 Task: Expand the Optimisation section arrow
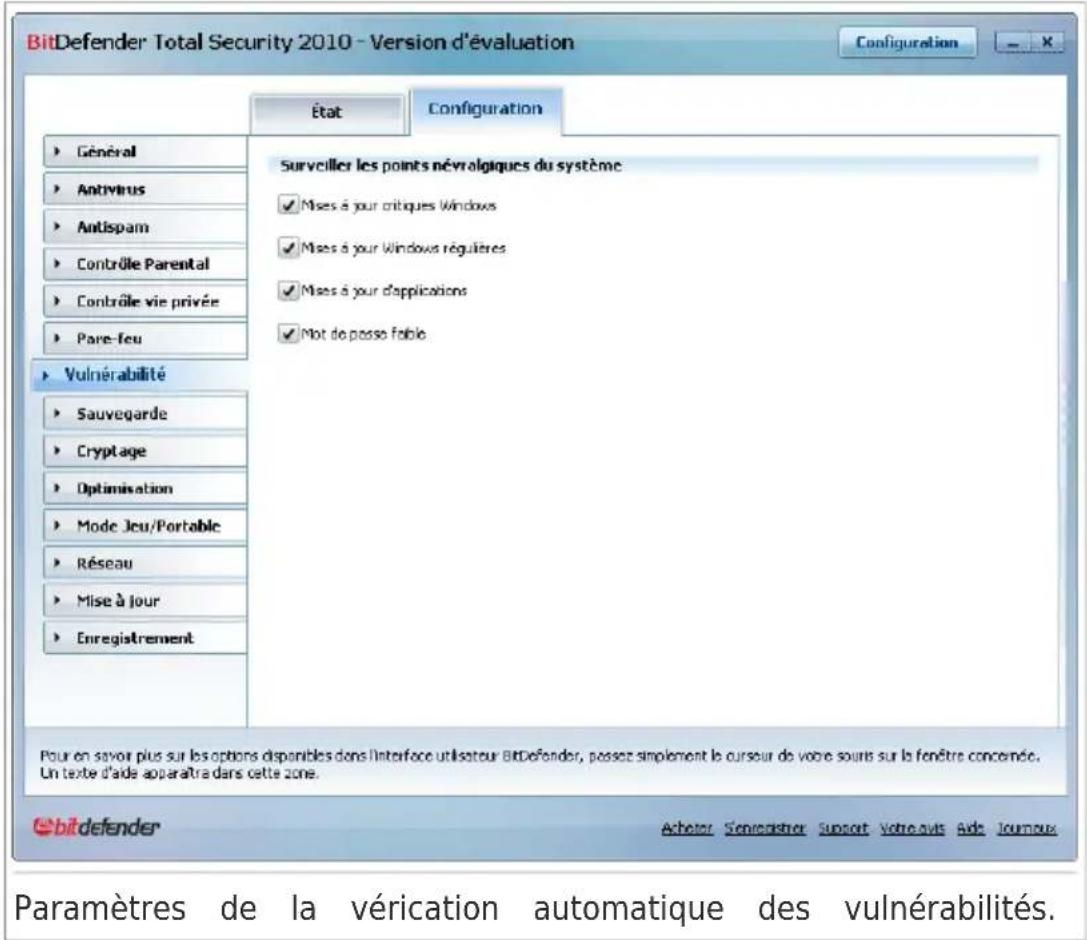pyautogui.click(x=58, y=488)
